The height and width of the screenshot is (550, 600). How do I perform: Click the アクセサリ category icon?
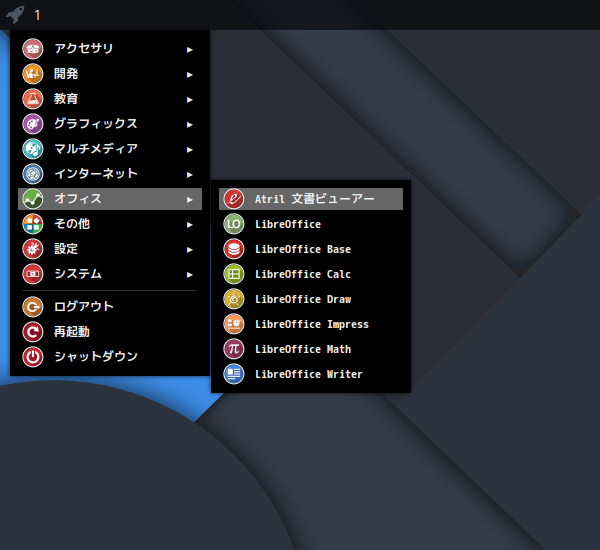pyautogui.click(x=33, y=49)
